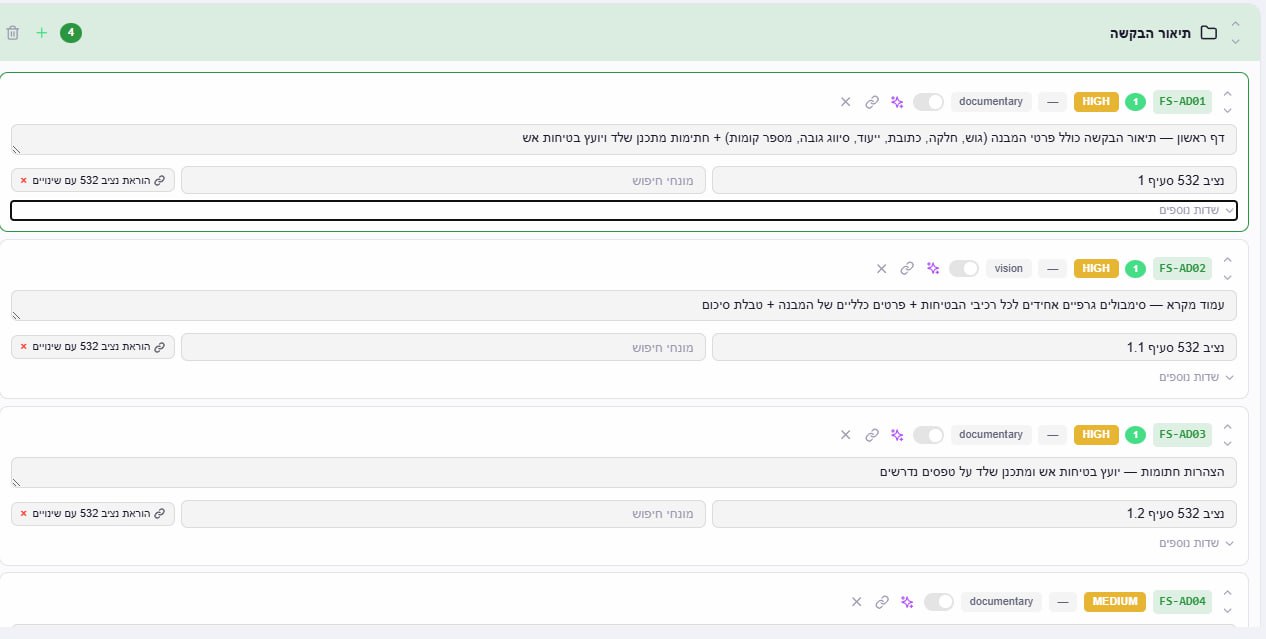
Task: Click the green plus icon to add an item
Action: click(41, 33)
